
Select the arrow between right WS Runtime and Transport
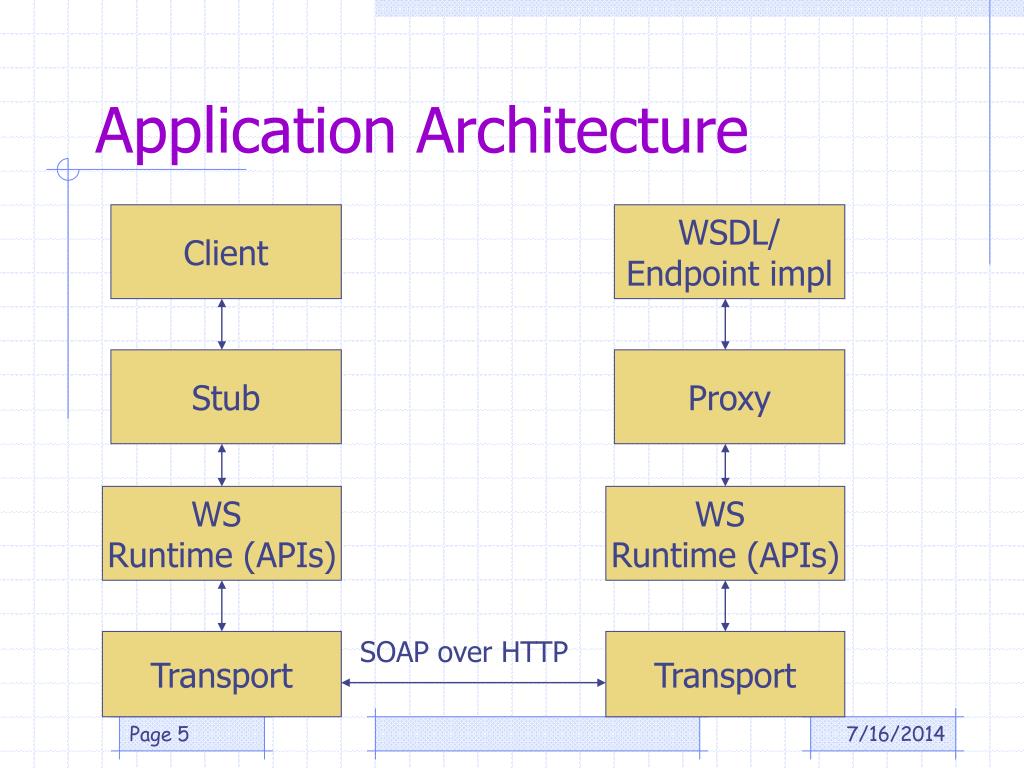(x=725, y=606)
